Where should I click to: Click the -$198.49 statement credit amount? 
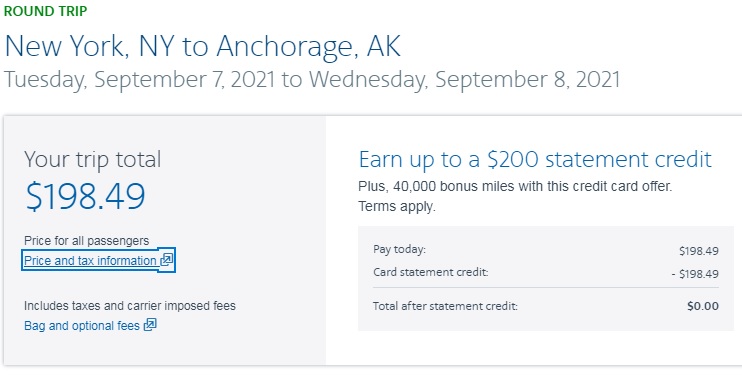pyautogui.click(x=695, y=274)
